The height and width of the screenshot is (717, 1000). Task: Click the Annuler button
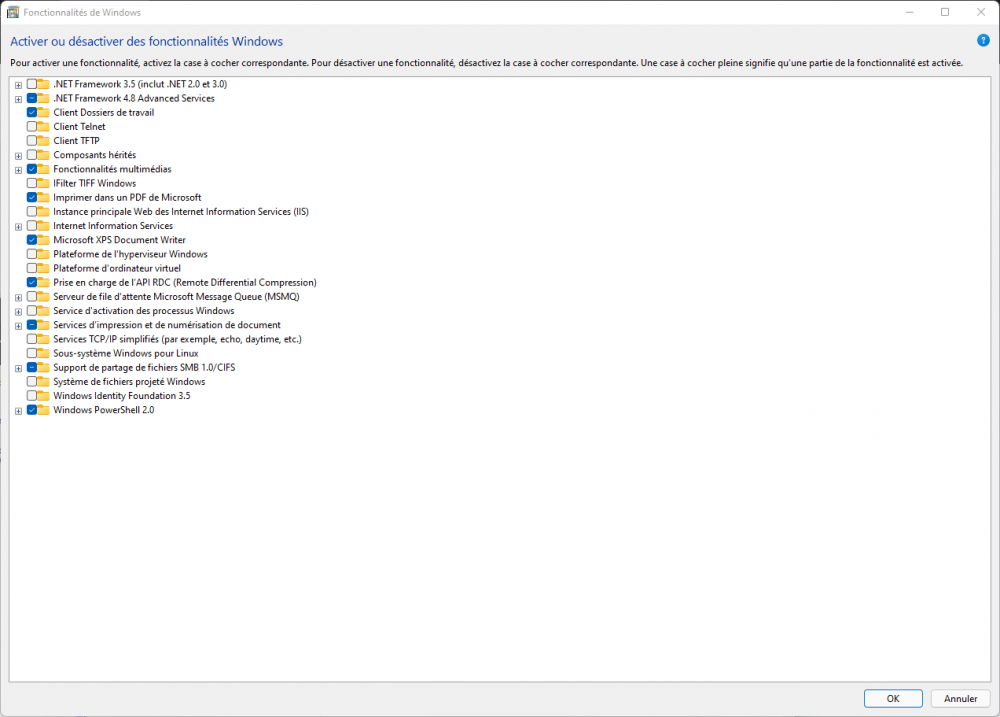pyautogui.click(x=960, y=698)
